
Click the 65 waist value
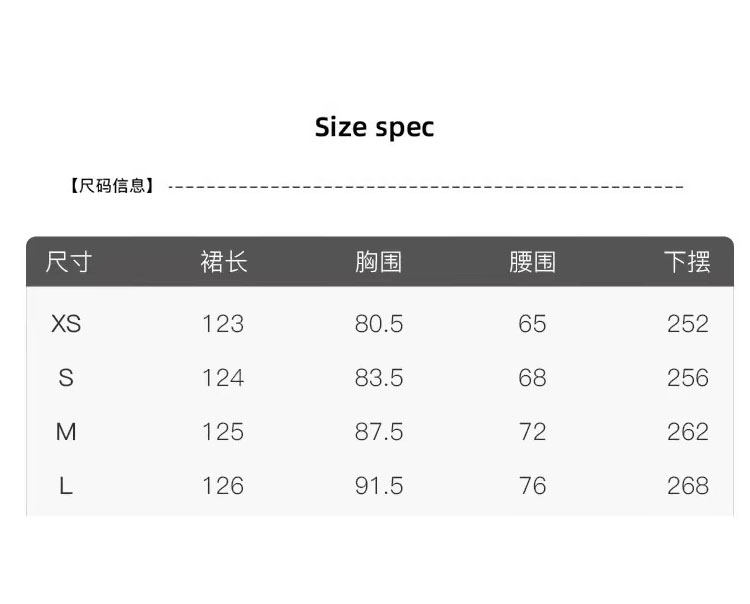pos(533,324)
